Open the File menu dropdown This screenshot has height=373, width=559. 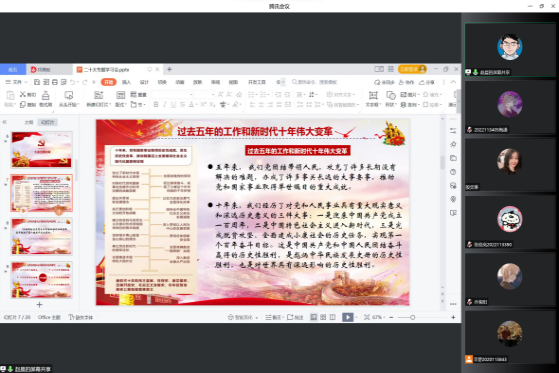click(x=16, y=82)
